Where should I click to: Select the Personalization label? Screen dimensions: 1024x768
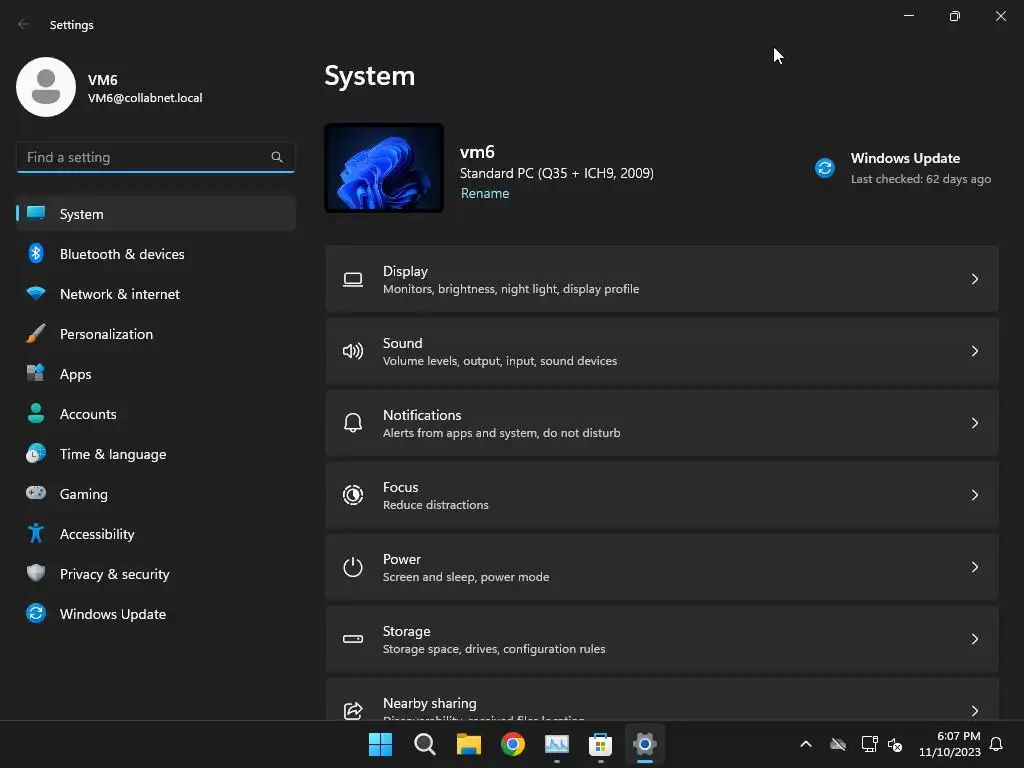click(106, 334)
